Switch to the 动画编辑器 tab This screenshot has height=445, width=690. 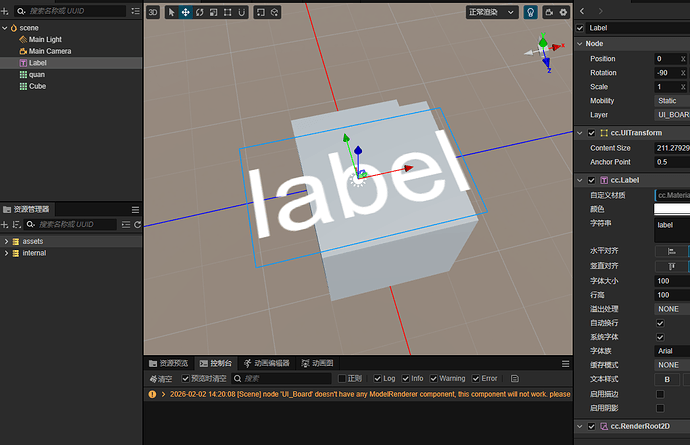coord(267,363)
